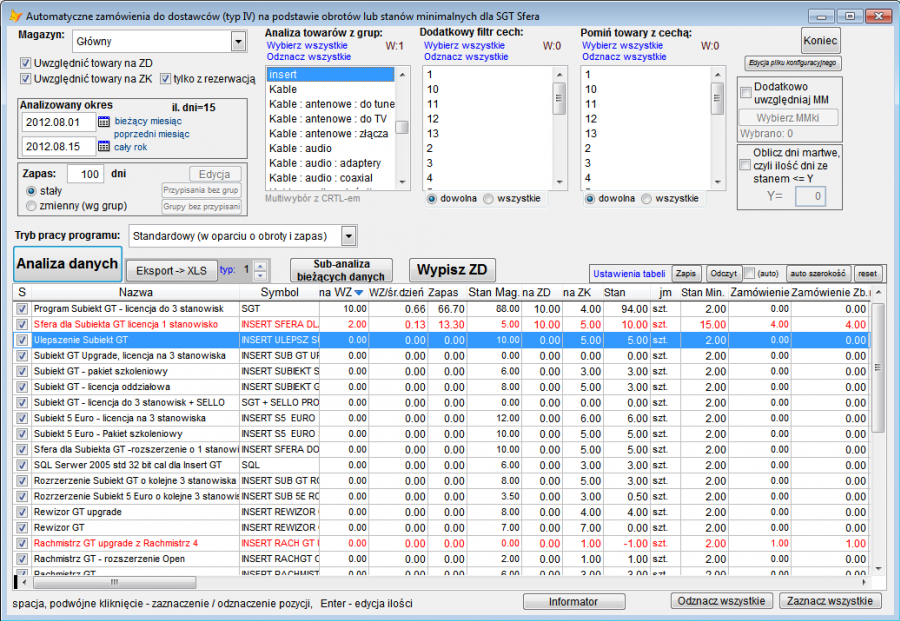900x621 pixels.
Task: Select dowolna under Dodatkowy filtr cech
Action: pos(432,199)
